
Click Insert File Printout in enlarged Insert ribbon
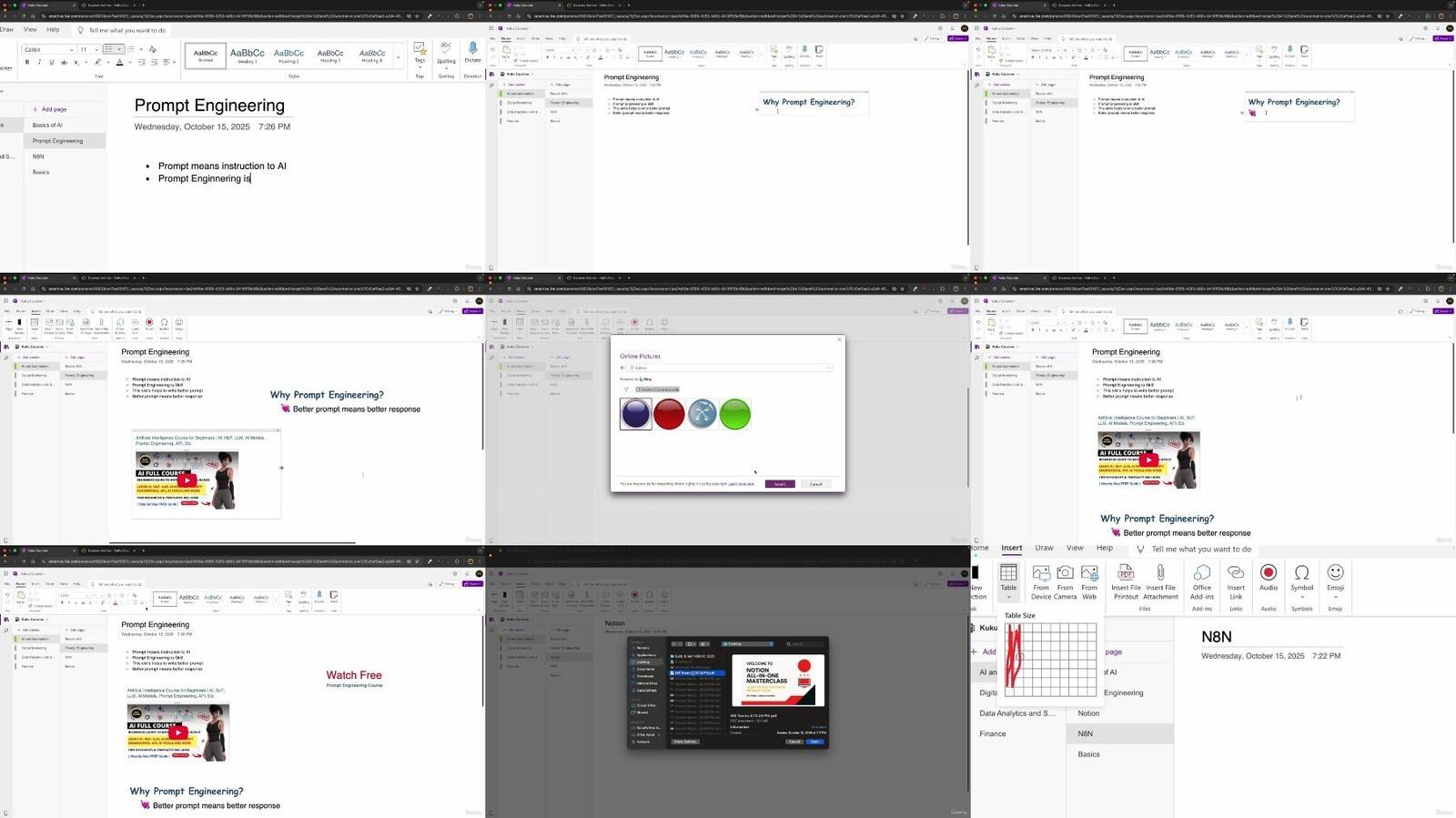1126,581
